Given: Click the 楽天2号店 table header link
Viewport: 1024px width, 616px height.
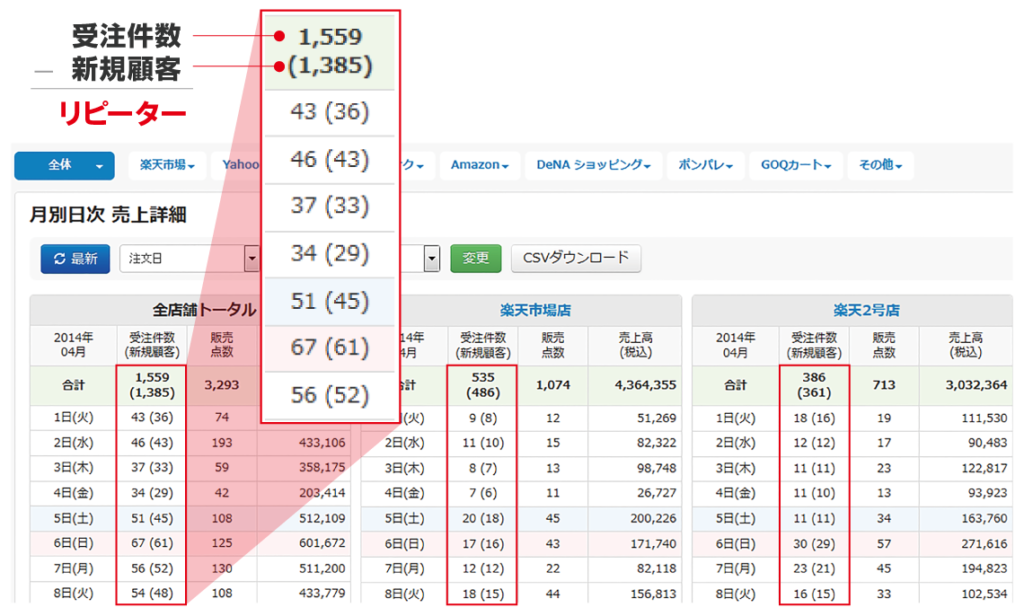Looking at the screenshot, I should [866, 310].
